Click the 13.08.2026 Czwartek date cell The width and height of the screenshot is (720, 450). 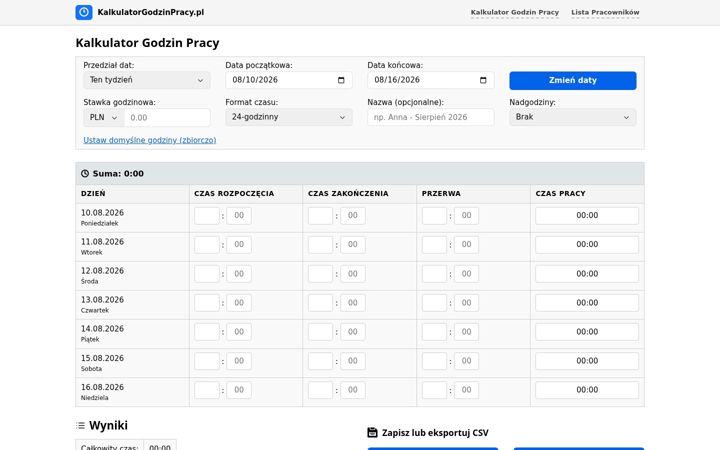(x=132, y=305)
